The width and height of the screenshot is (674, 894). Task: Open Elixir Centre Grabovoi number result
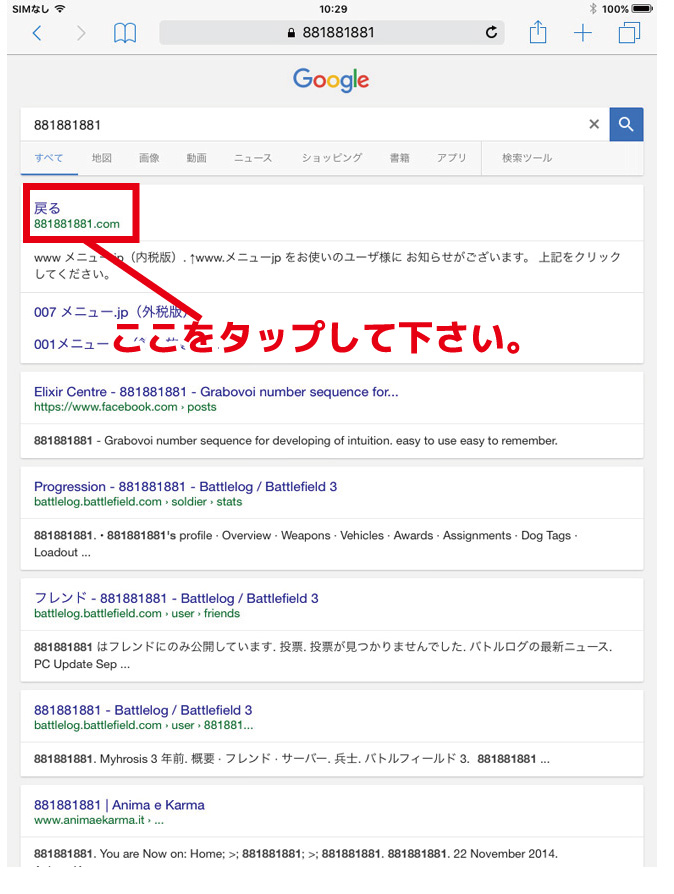pyautogui.click(x=216, y=392)
